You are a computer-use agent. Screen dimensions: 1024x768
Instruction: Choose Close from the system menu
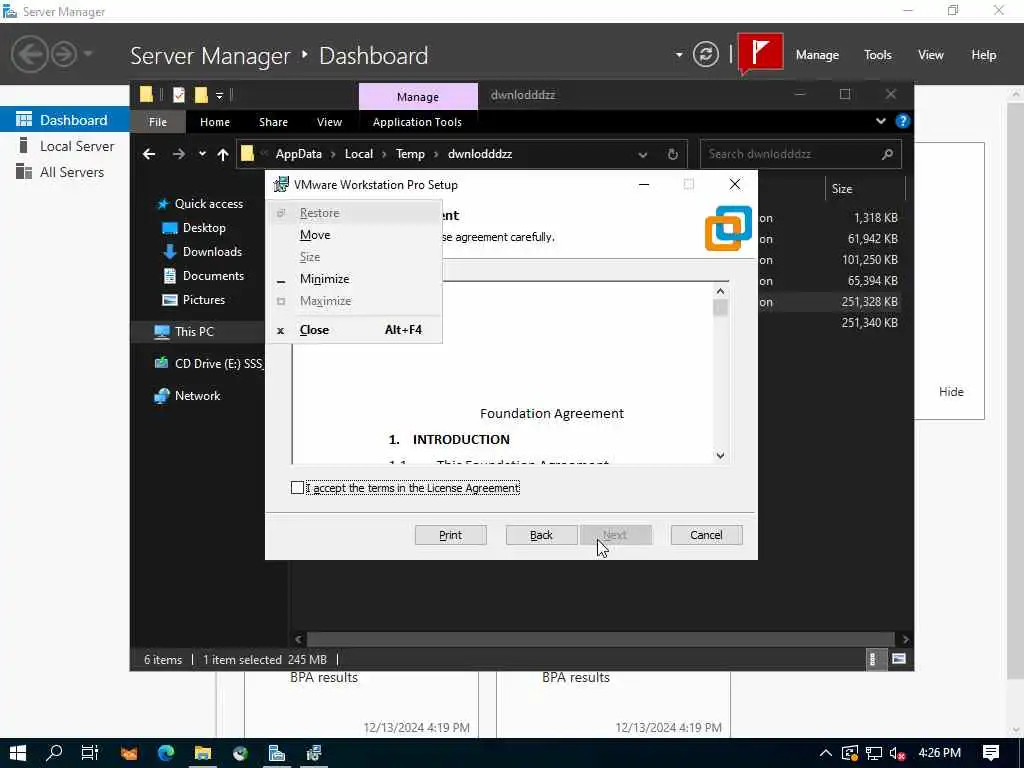tap(354, 330)
